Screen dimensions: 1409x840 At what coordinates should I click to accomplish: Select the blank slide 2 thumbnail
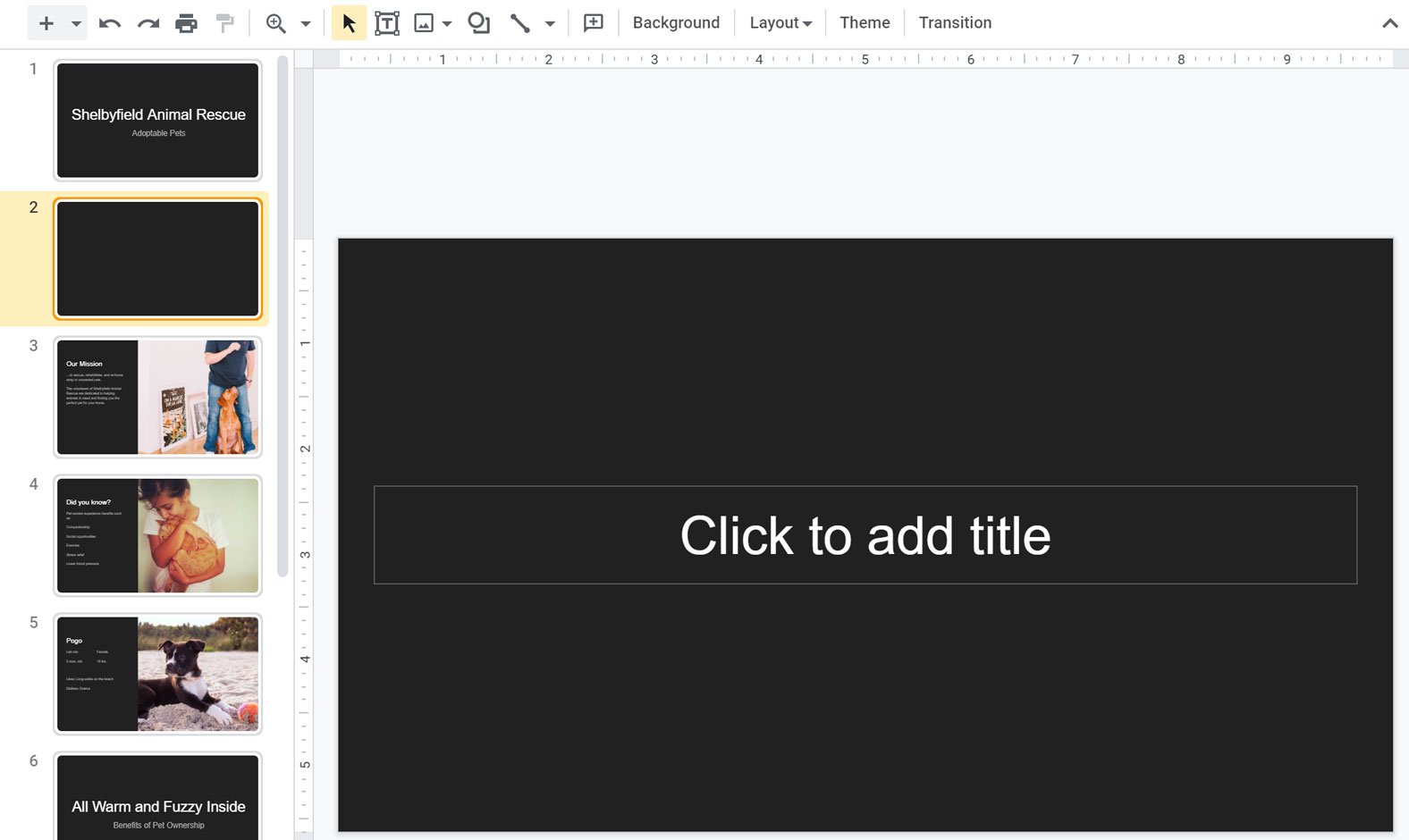[157, 259]
